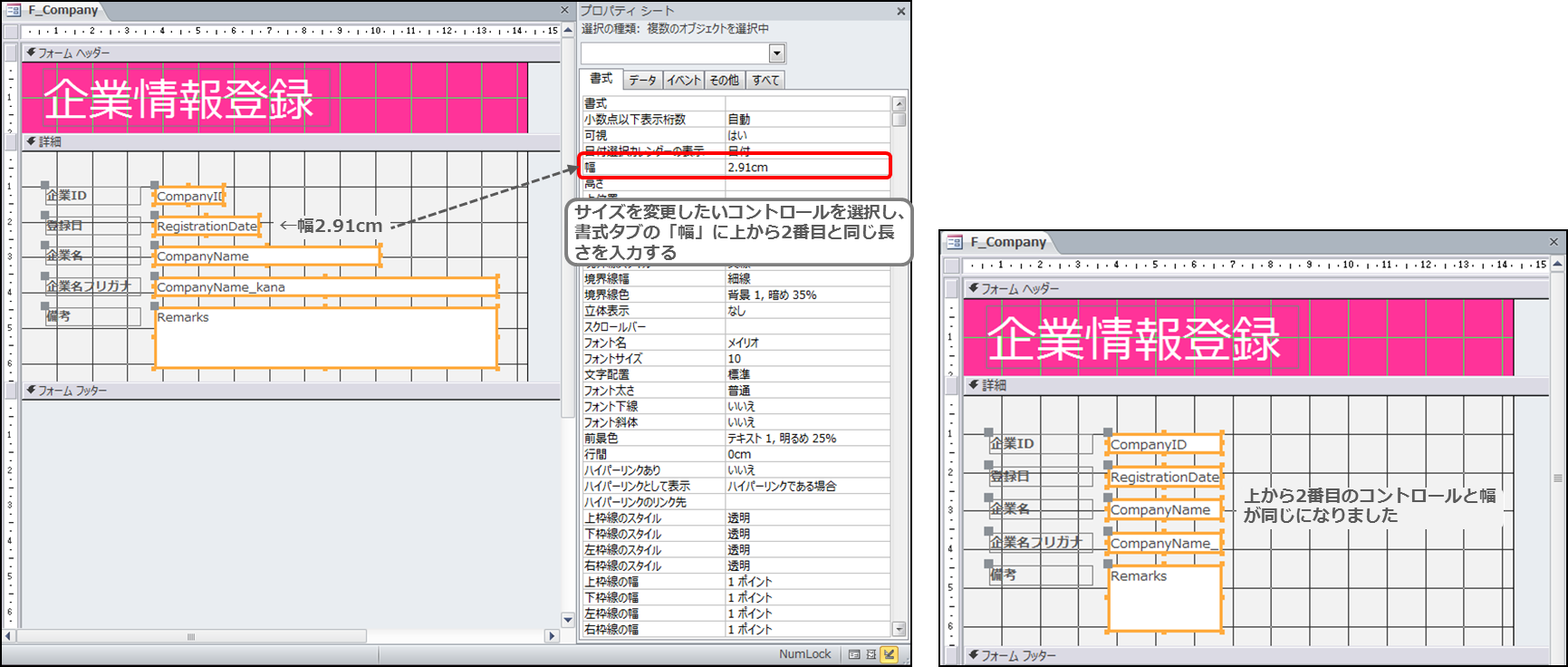Viewport: 1568px width, 667px height.
Task: Click the left form's horizontal scrollbar left arrow
Action: click(10, 636)
